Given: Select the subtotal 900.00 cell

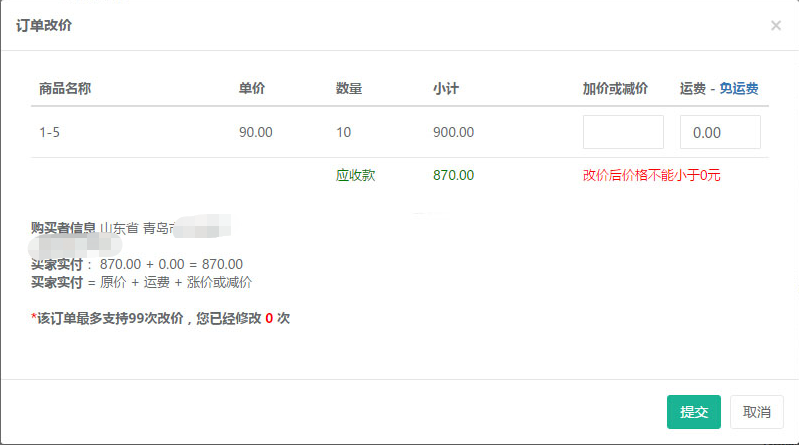Looking at the screenshot, I should tap(454, 132).
